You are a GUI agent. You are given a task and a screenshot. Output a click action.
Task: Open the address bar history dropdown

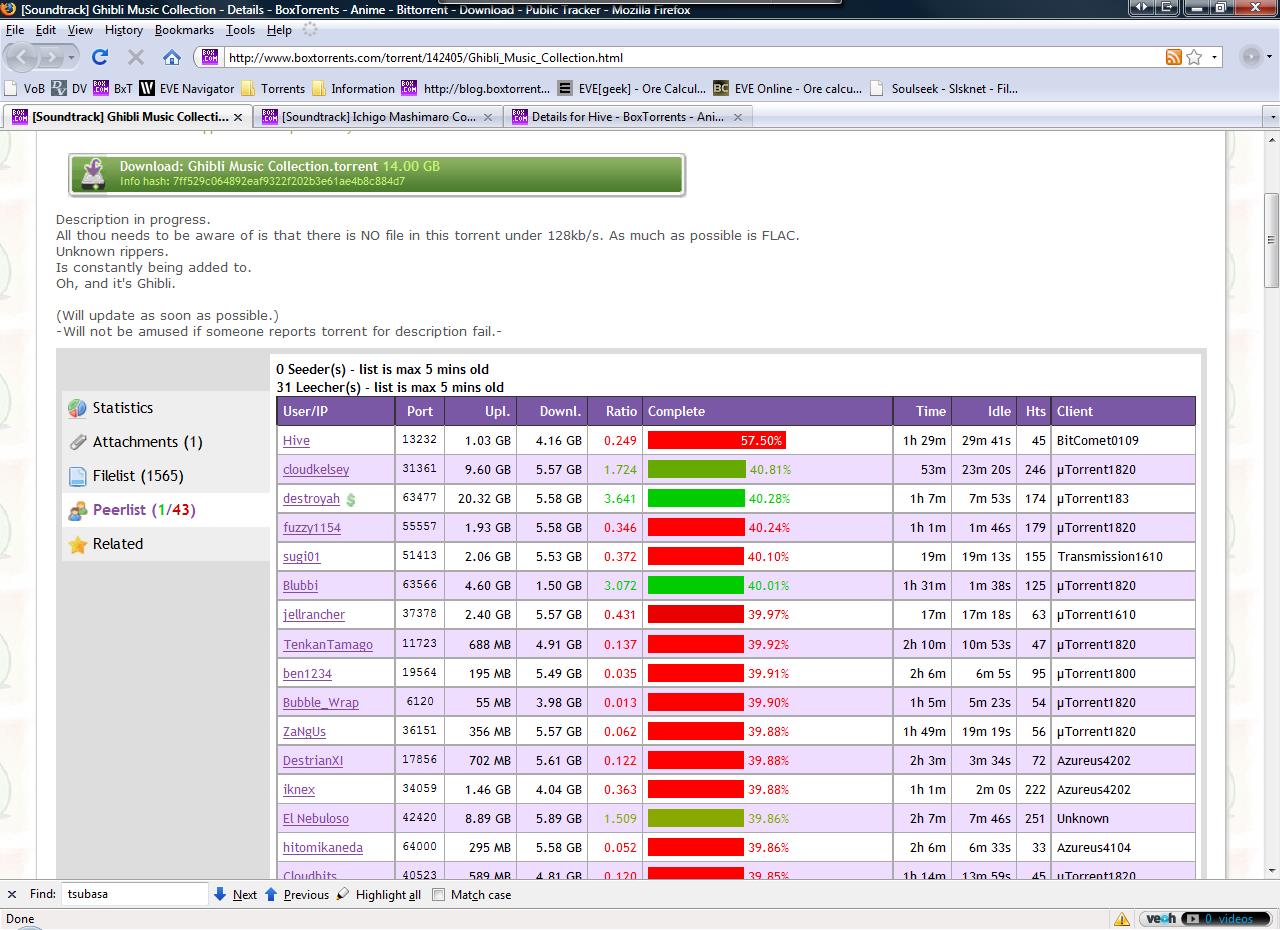coord(1215,57)
